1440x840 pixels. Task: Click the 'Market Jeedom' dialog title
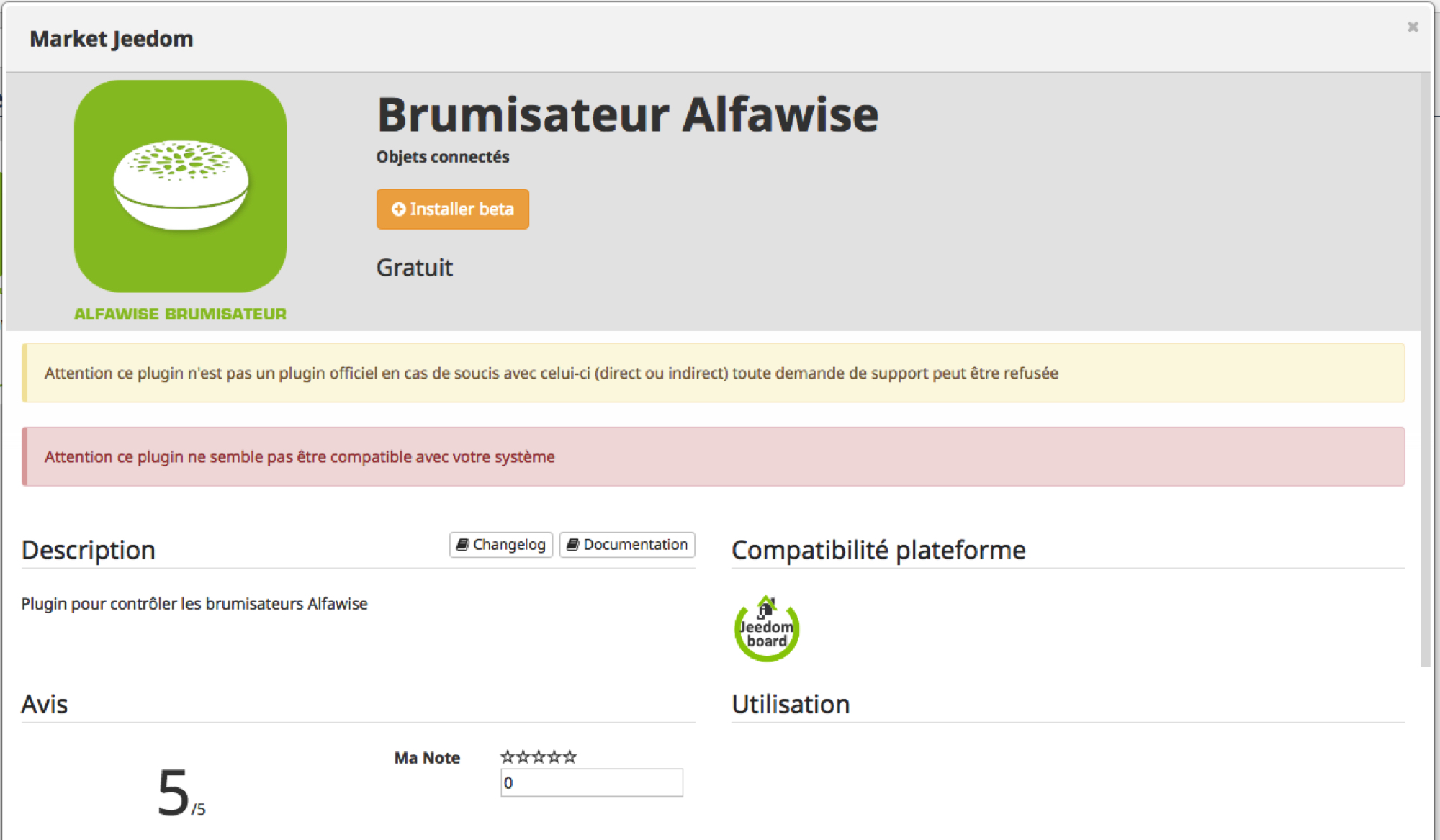click(112, 38)
